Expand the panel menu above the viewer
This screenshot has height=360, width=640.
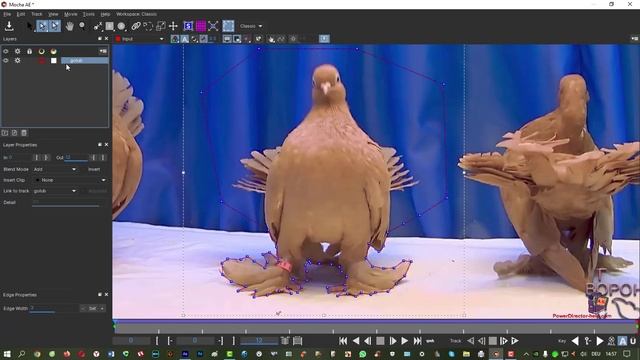point(635,39)
